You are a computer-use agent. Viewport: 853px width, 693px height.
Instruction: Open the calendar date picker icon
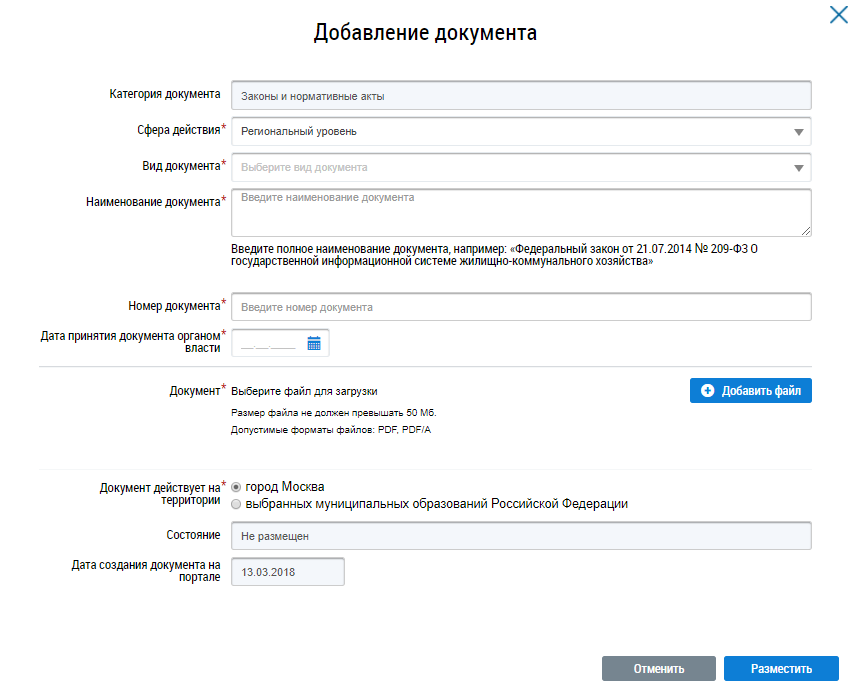[313, 343]
